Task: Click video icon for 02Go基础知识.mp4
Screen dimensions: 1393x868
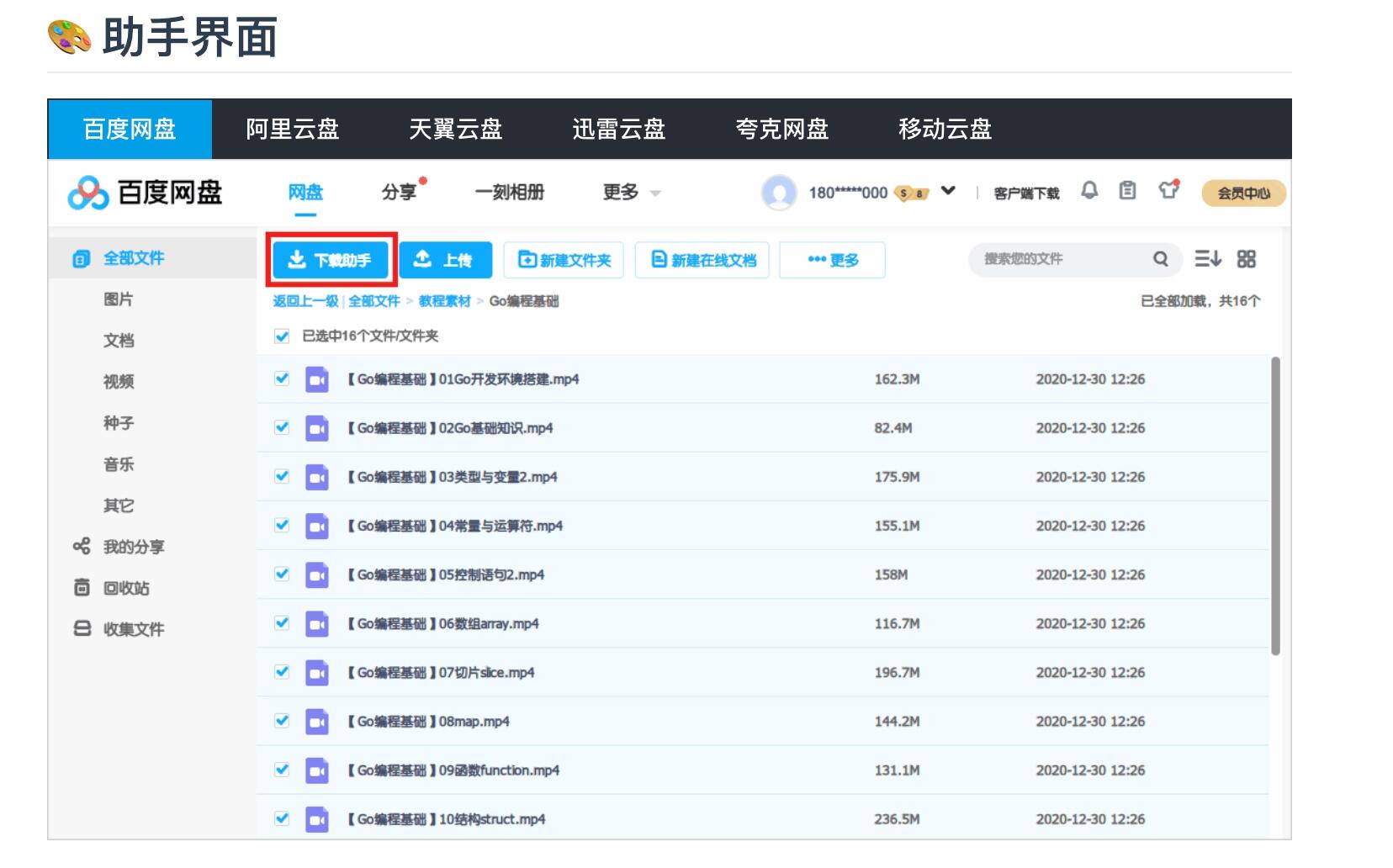Action: [x=317, y=429]
